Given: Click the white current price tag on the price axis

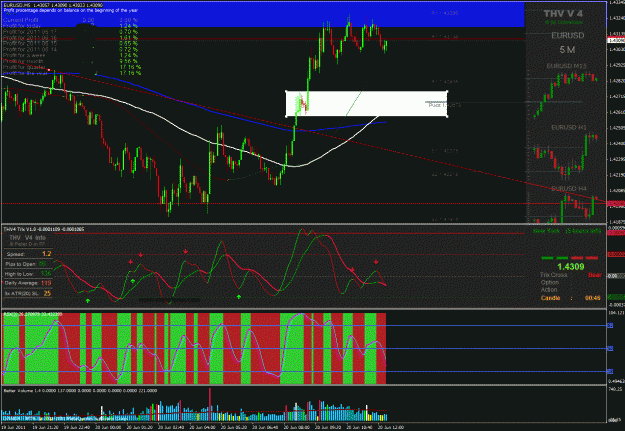Looking at the screenshot, I should (x=615, y=41).
